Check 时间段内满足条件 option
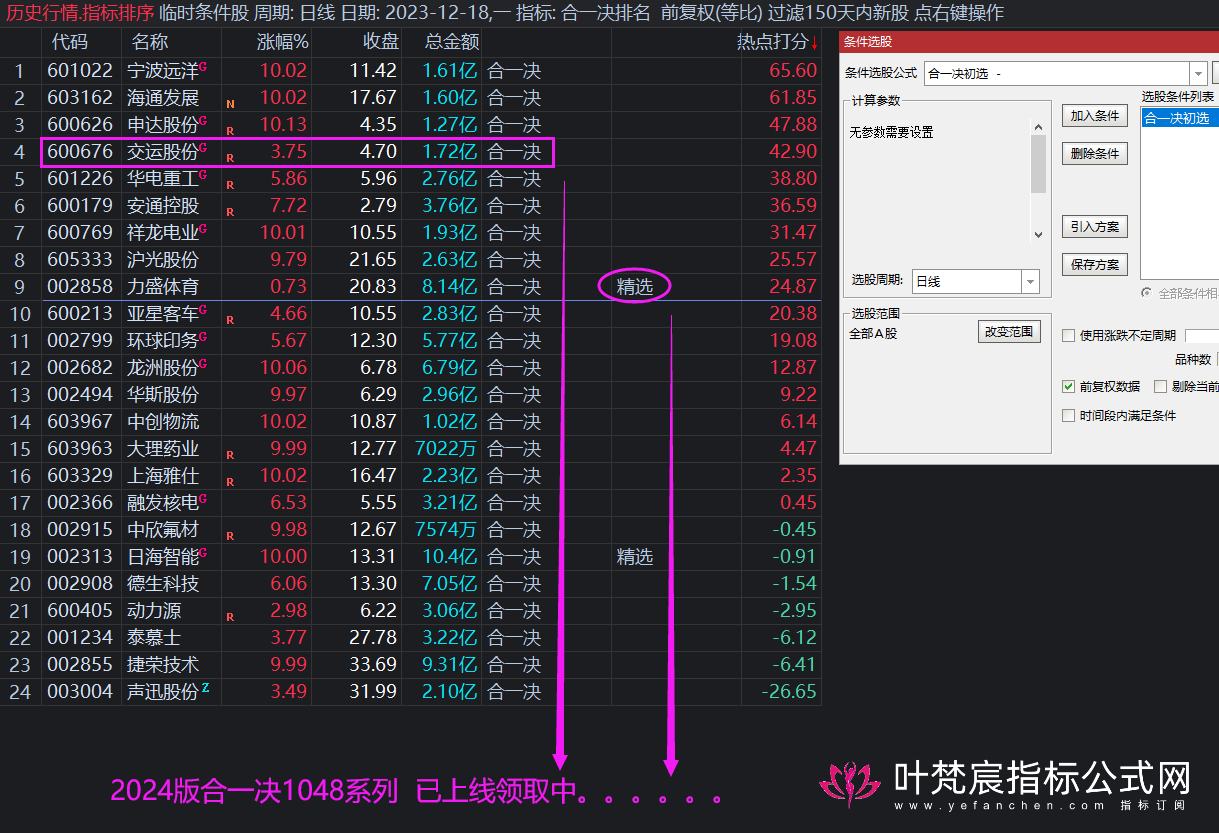This screenshot has height=833, width=1219. point(1068,415)
